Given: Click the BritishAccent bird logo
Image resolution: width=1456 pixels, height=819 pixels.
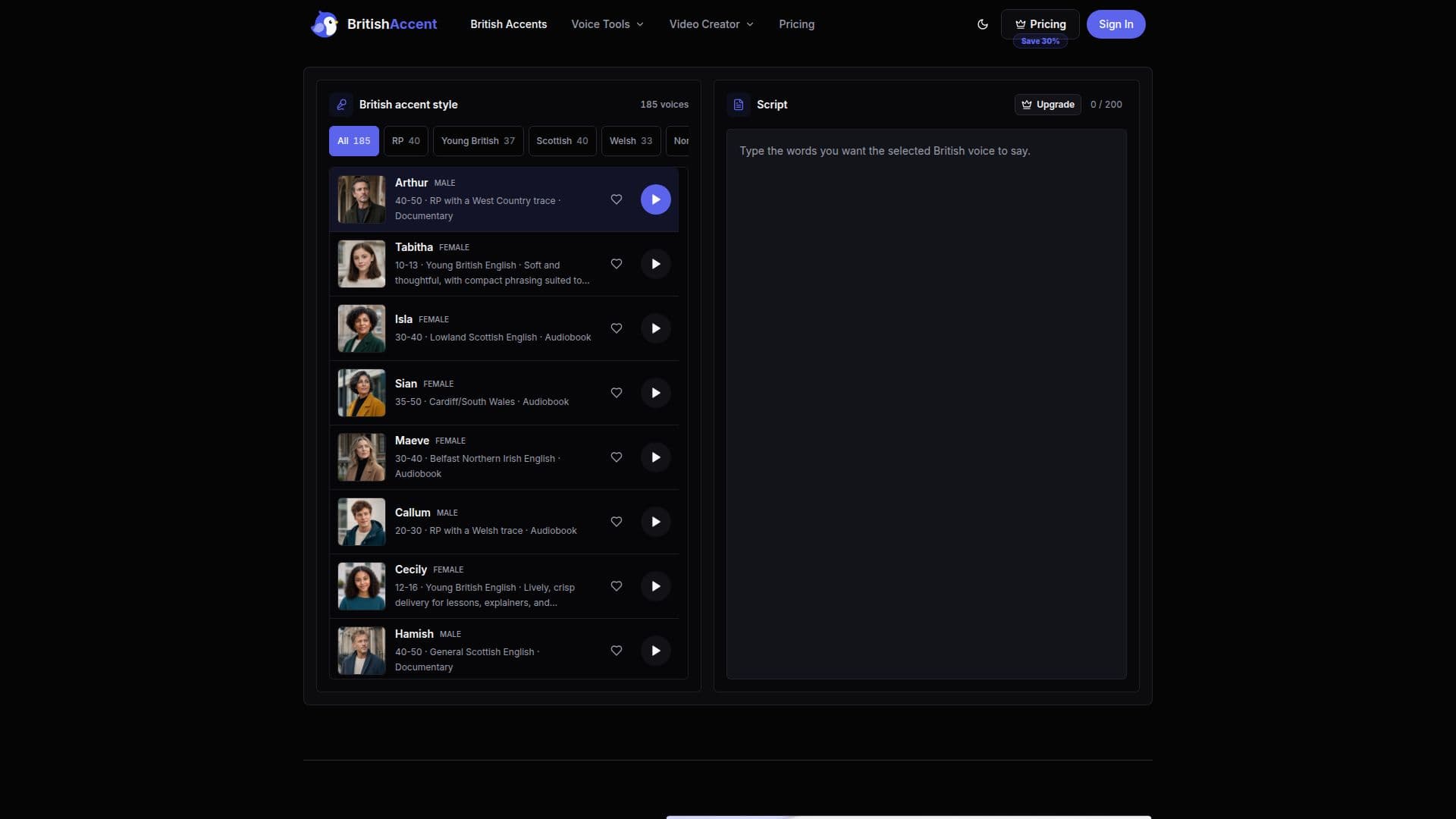Looking at the screenshot, I should pos(325,24).
